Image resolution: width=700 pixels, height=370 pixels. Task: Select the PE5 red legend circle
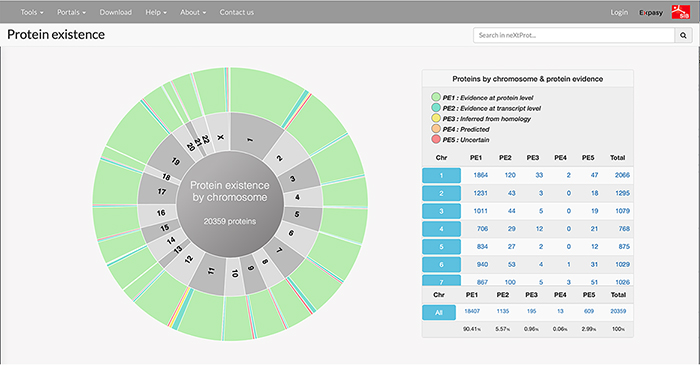436,139
